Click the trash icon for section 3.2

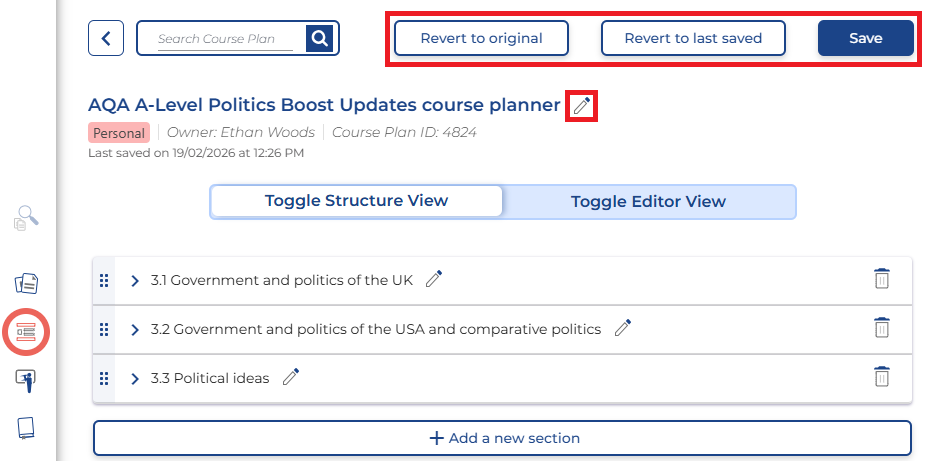881,328
